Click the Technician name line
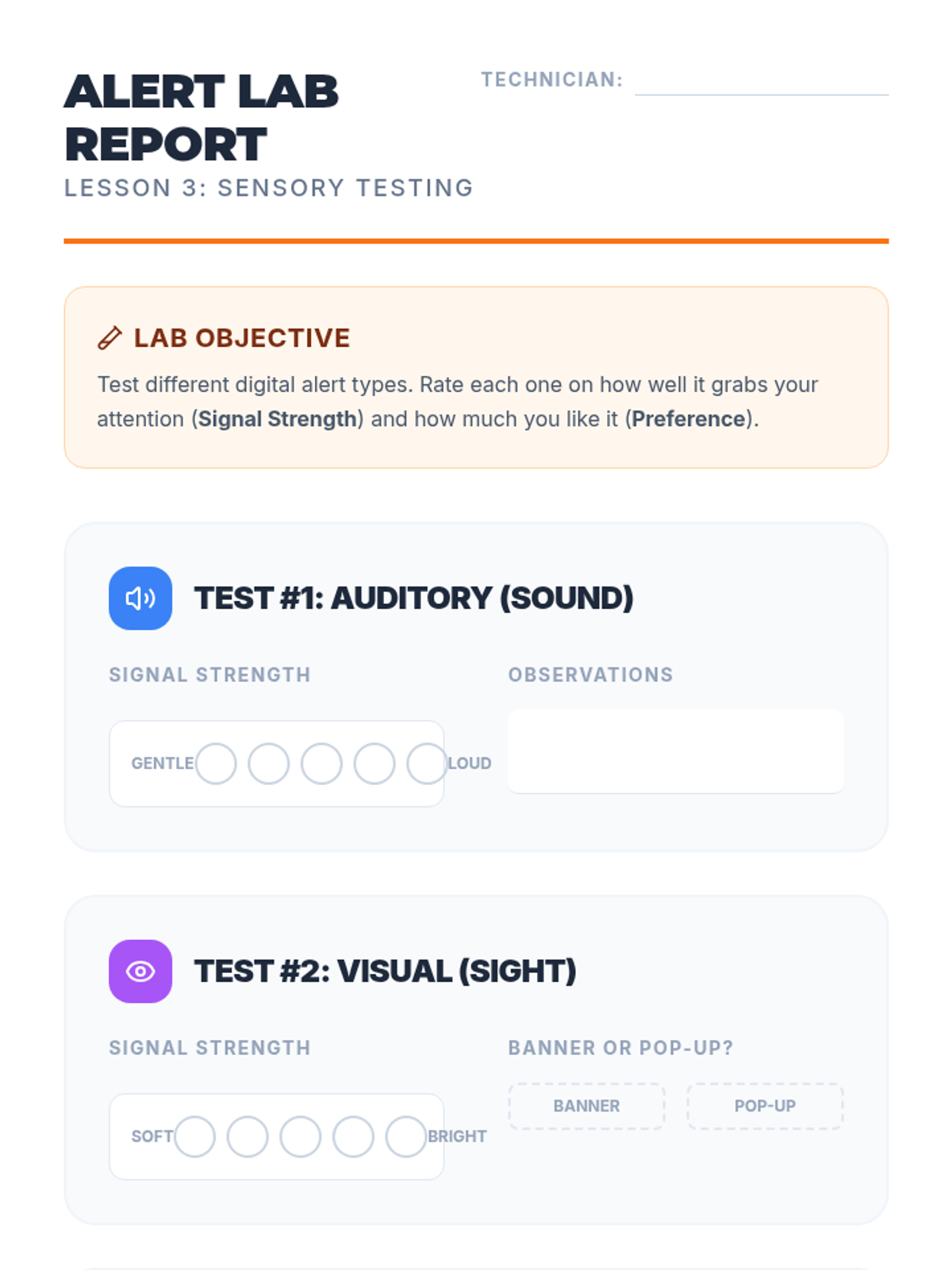Image resolution: width=952 pixels, height=1270 pixels. (762, 83)
